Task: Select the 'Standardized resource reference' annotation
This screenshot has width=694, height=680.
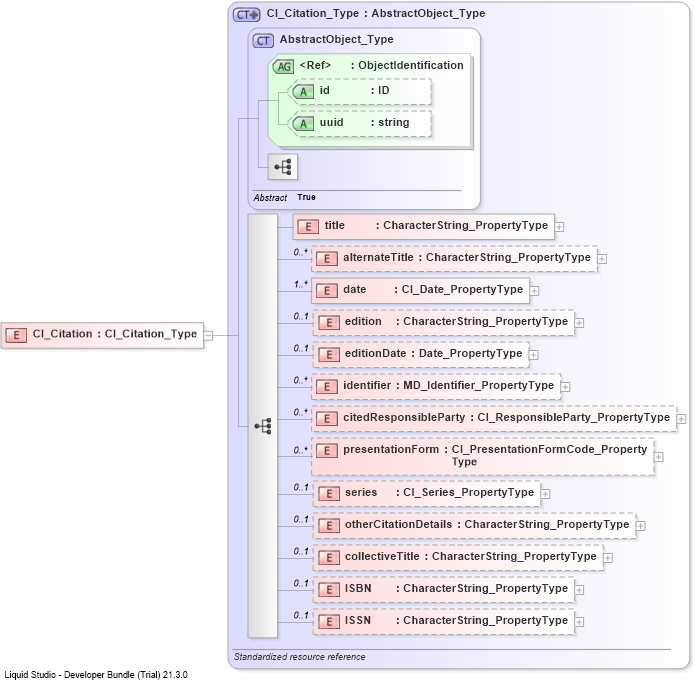Action: 300,657
